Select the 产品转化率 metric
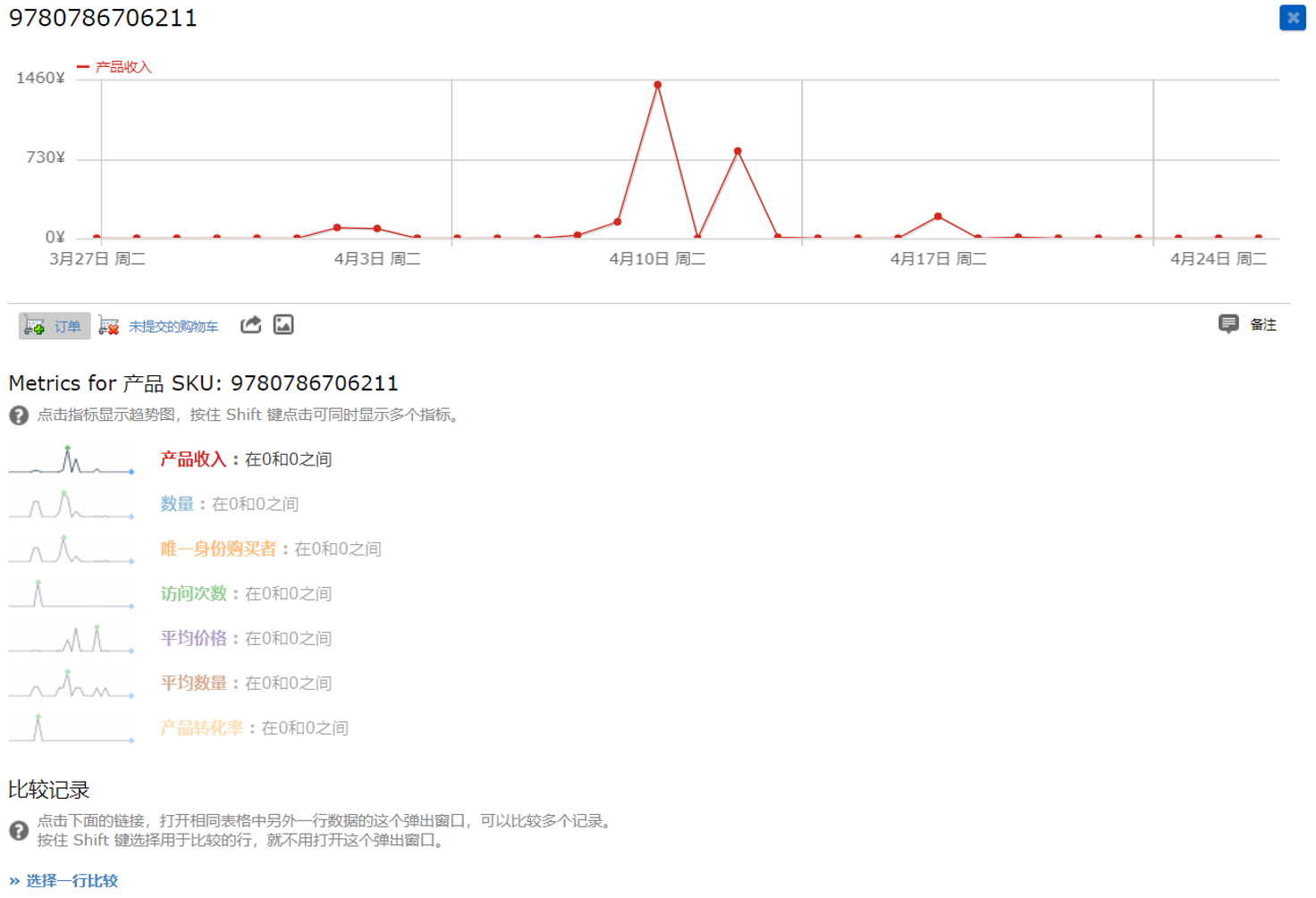The width and height of the screenshot is (1316, 898). [x=201, y=727]
